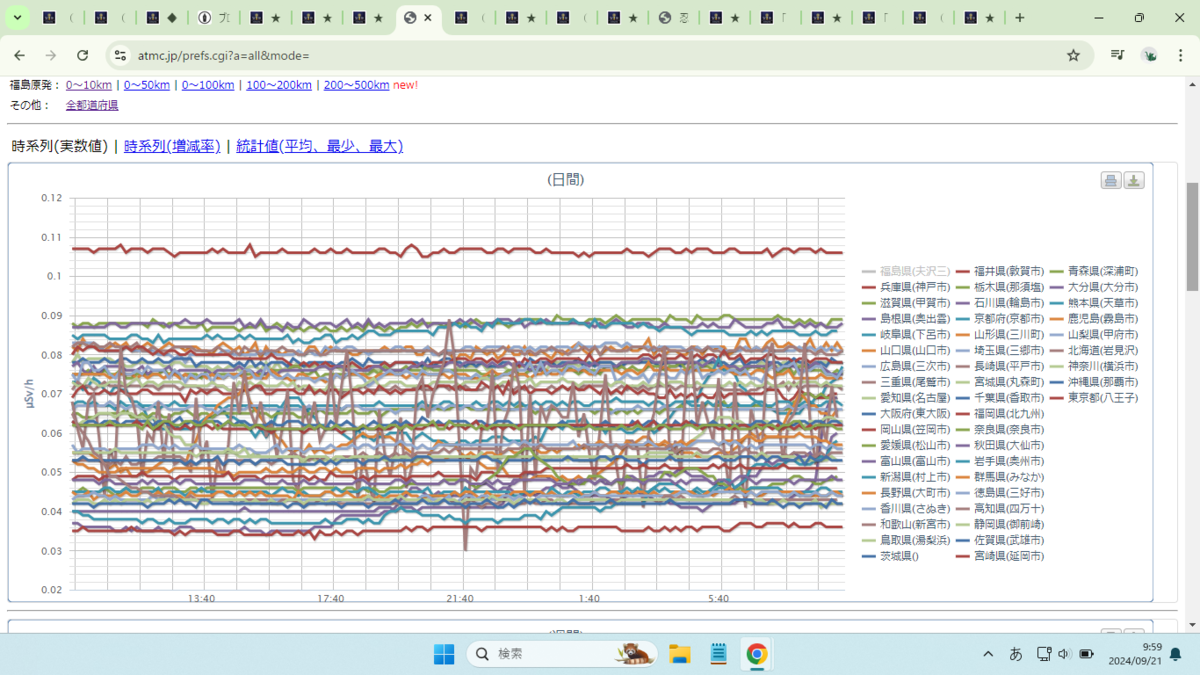Close the active browser tab
1200x675 pixels.
(x=429, y=18)
